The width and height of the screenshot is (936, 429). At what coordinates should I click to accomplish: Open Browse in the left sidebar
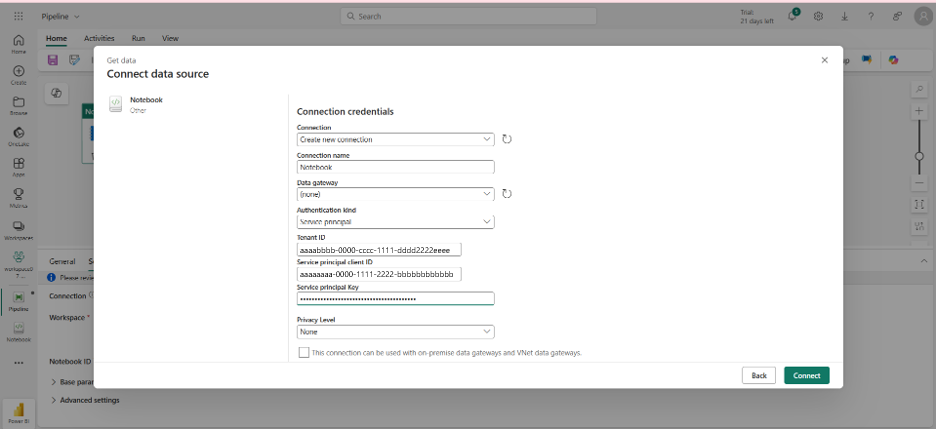19,105
